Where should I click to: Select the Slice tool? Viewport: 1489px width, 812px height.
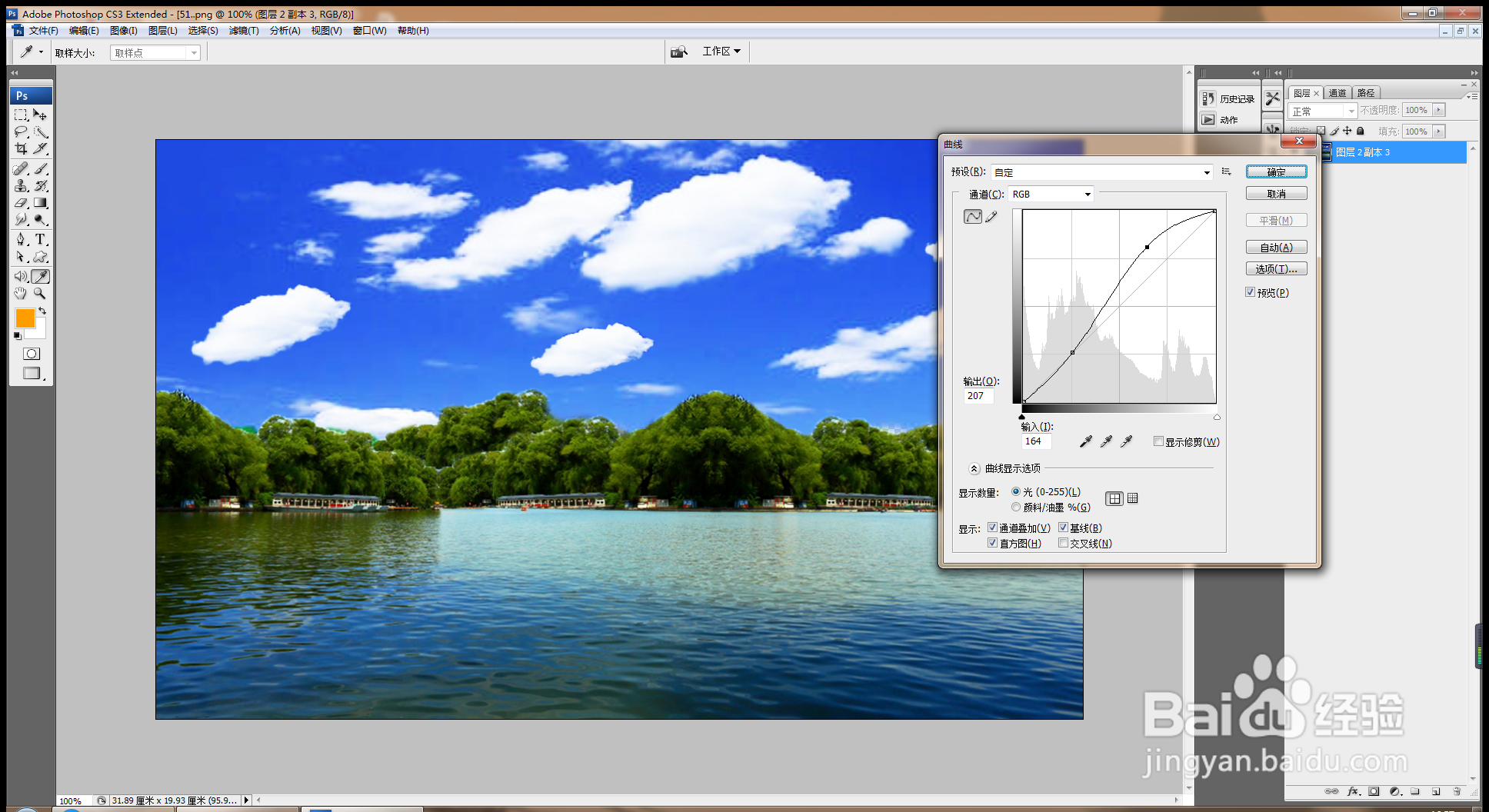click(41, 148)
